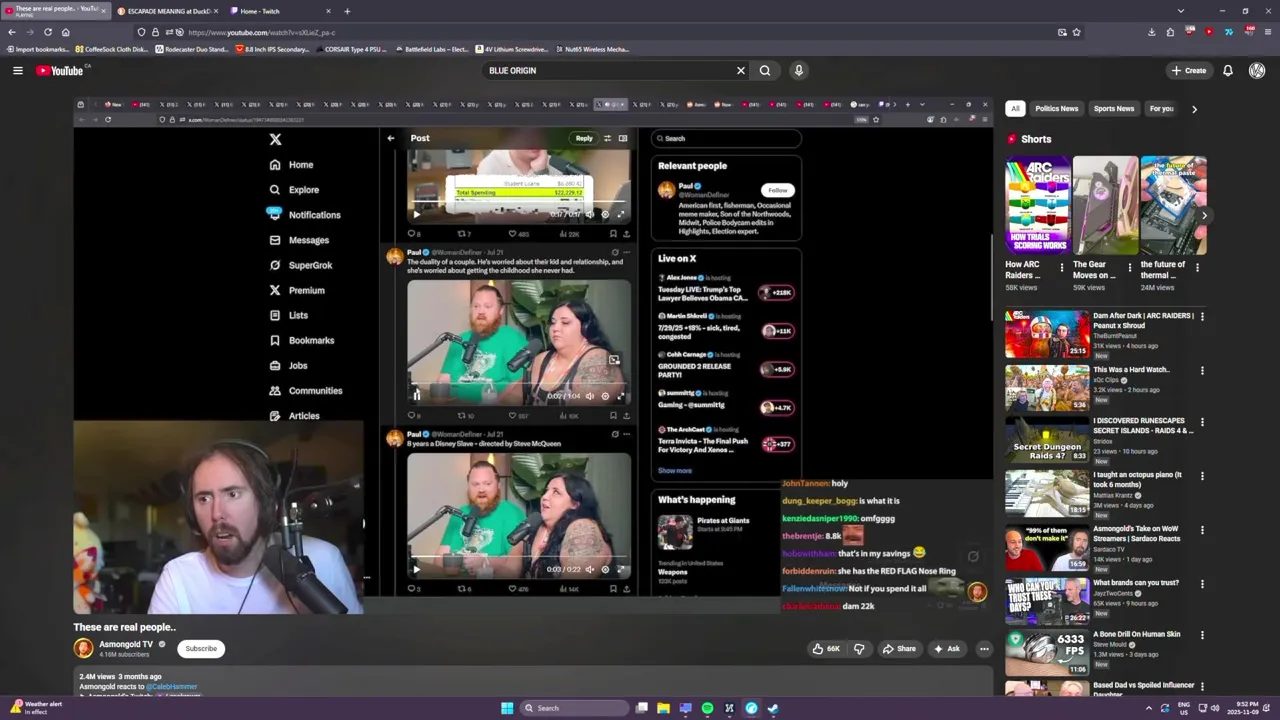
Task: Open the Nut65 Wireless Mecha bookmark
Action: point(591,49)
